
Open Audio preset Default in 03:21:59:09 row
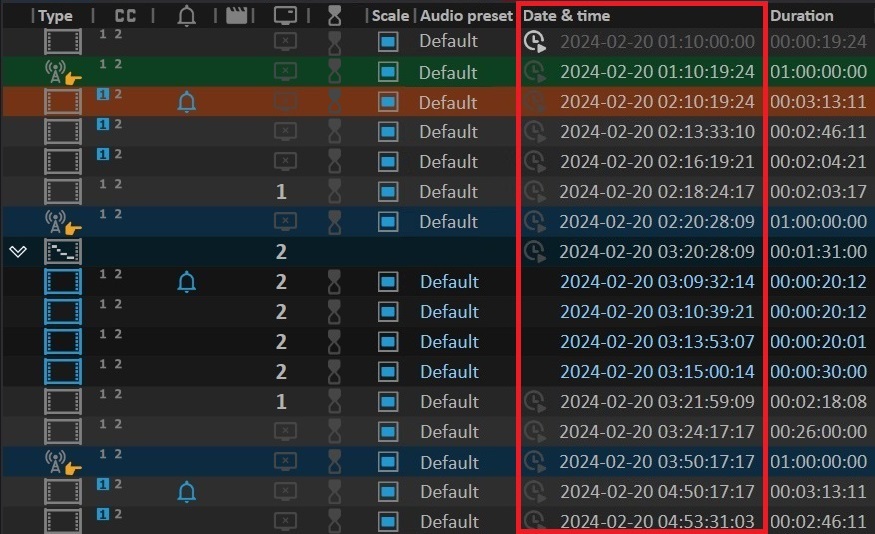[449, 402]
